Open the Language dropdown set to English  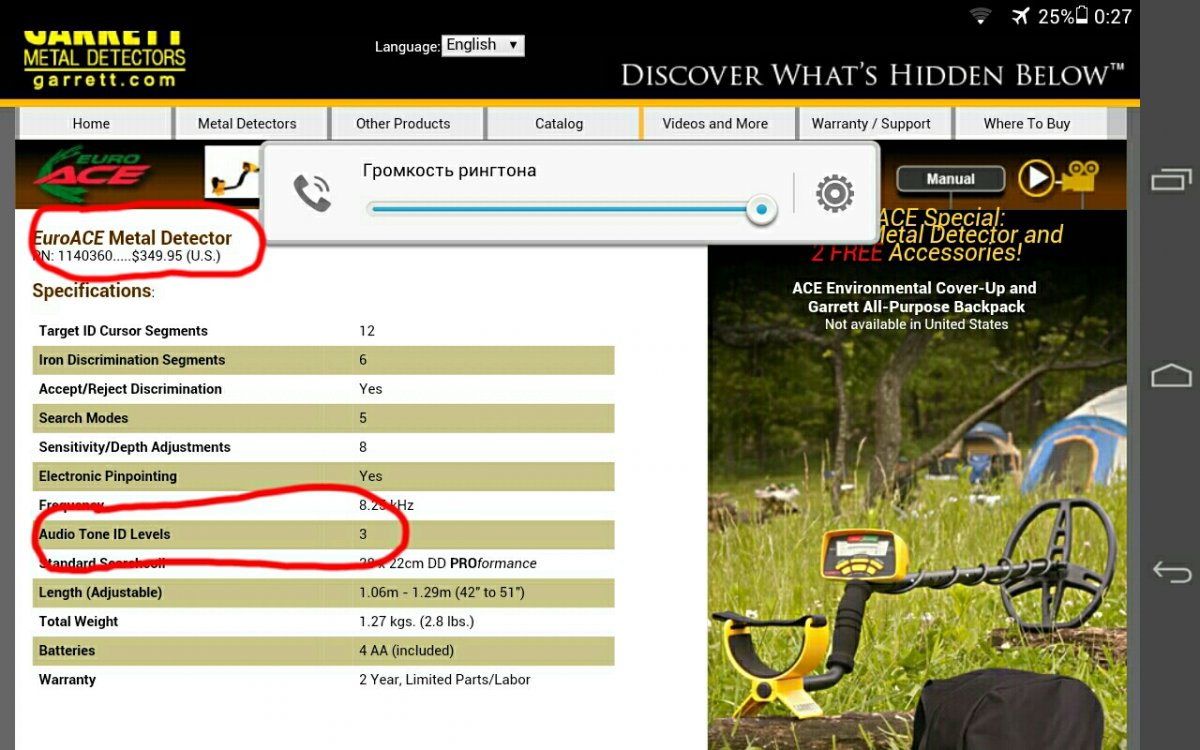(483, 45)
